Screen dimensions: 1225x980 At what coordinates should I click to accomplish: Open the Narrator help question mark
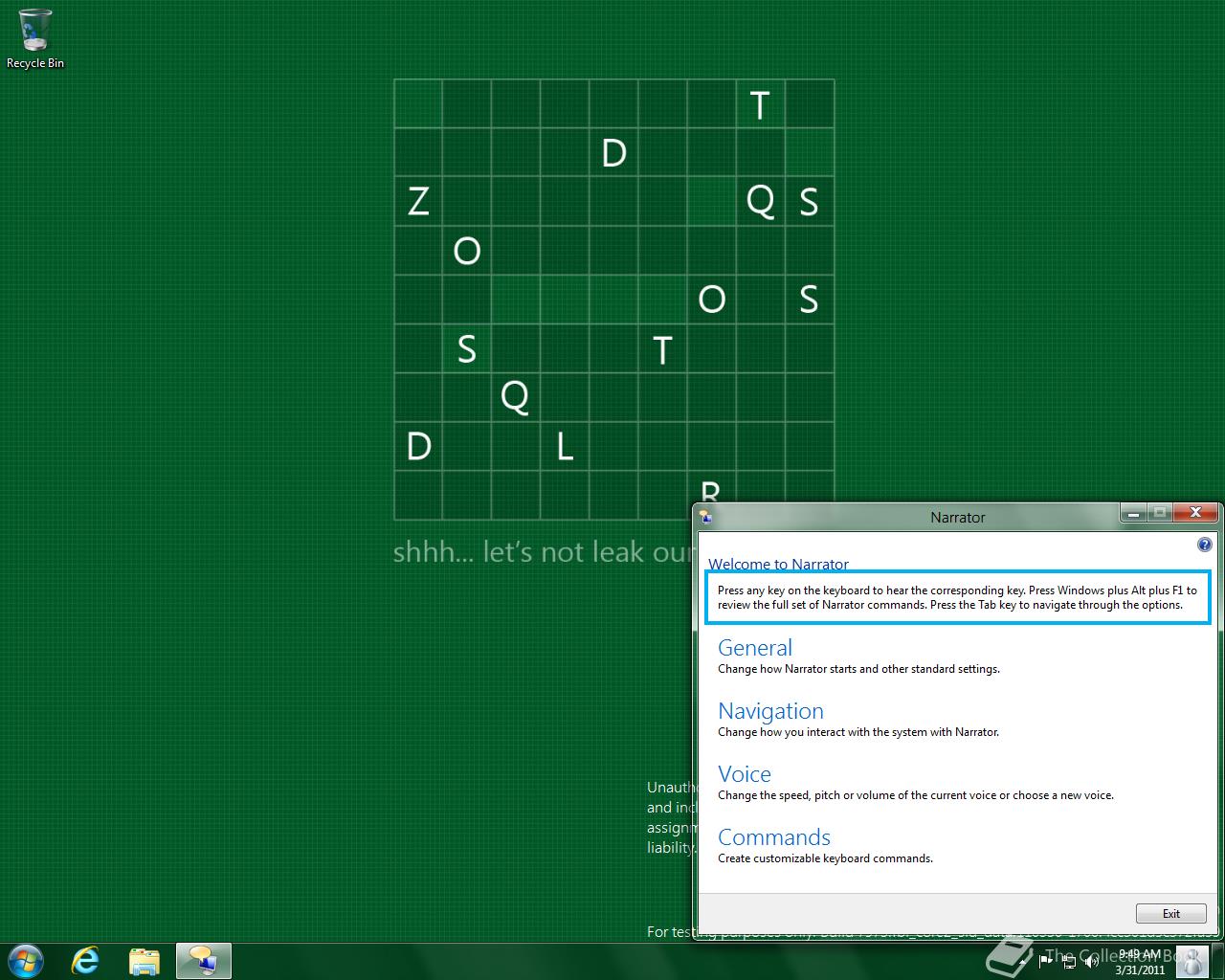click(1204, 545)
